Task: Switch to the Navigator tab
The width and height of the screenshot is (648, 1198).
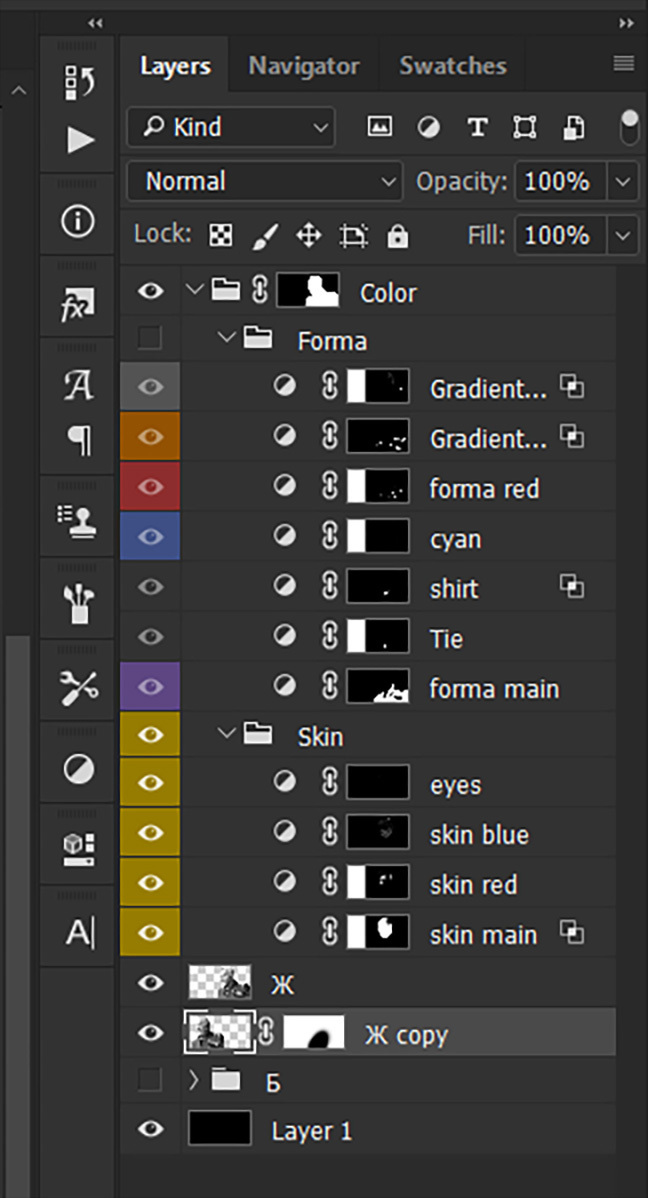Action: tap(303, 66)
